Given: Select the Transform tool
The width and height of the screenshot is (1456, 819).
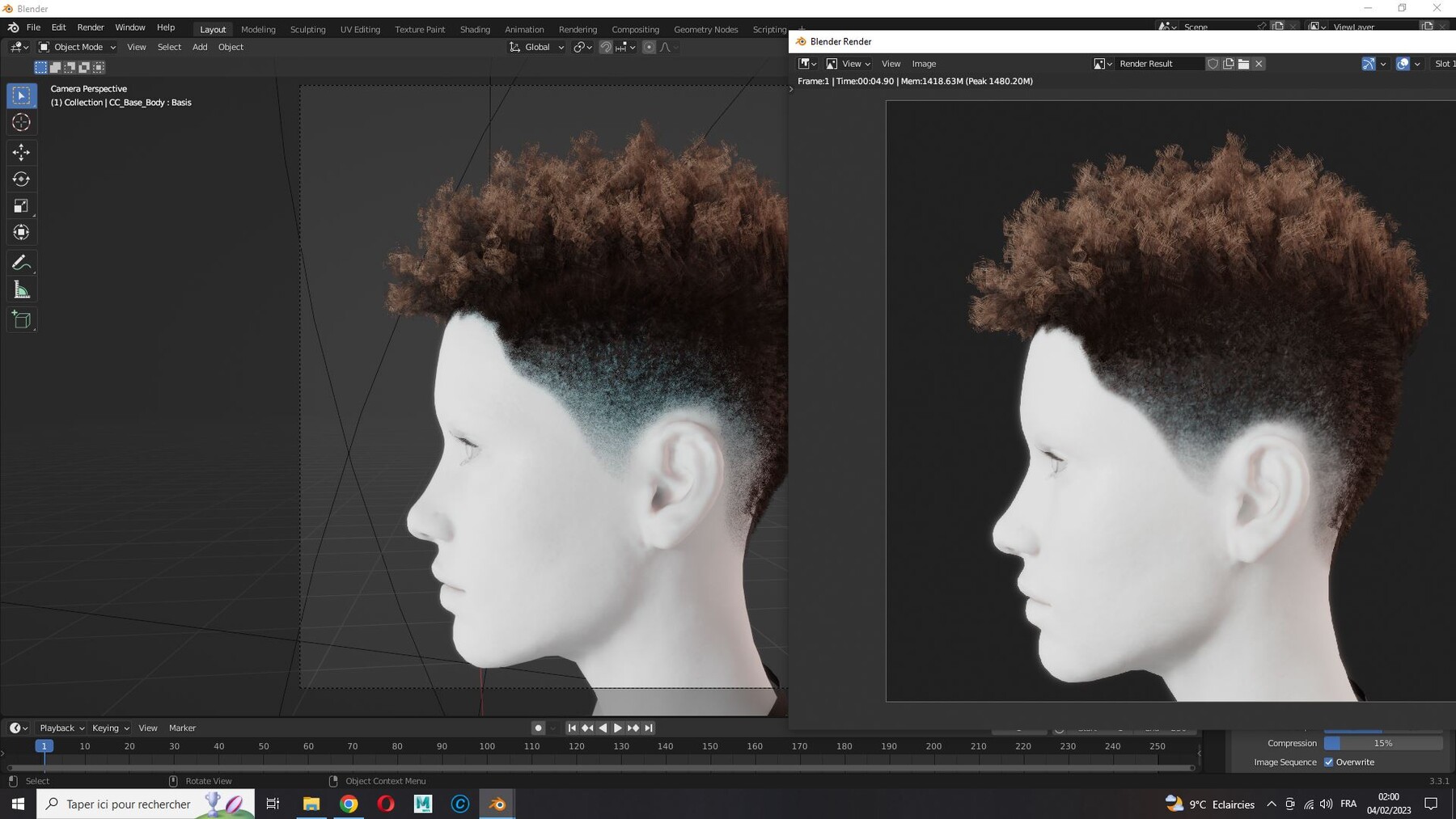Looking at the screenshot, I should pos(22,232).
